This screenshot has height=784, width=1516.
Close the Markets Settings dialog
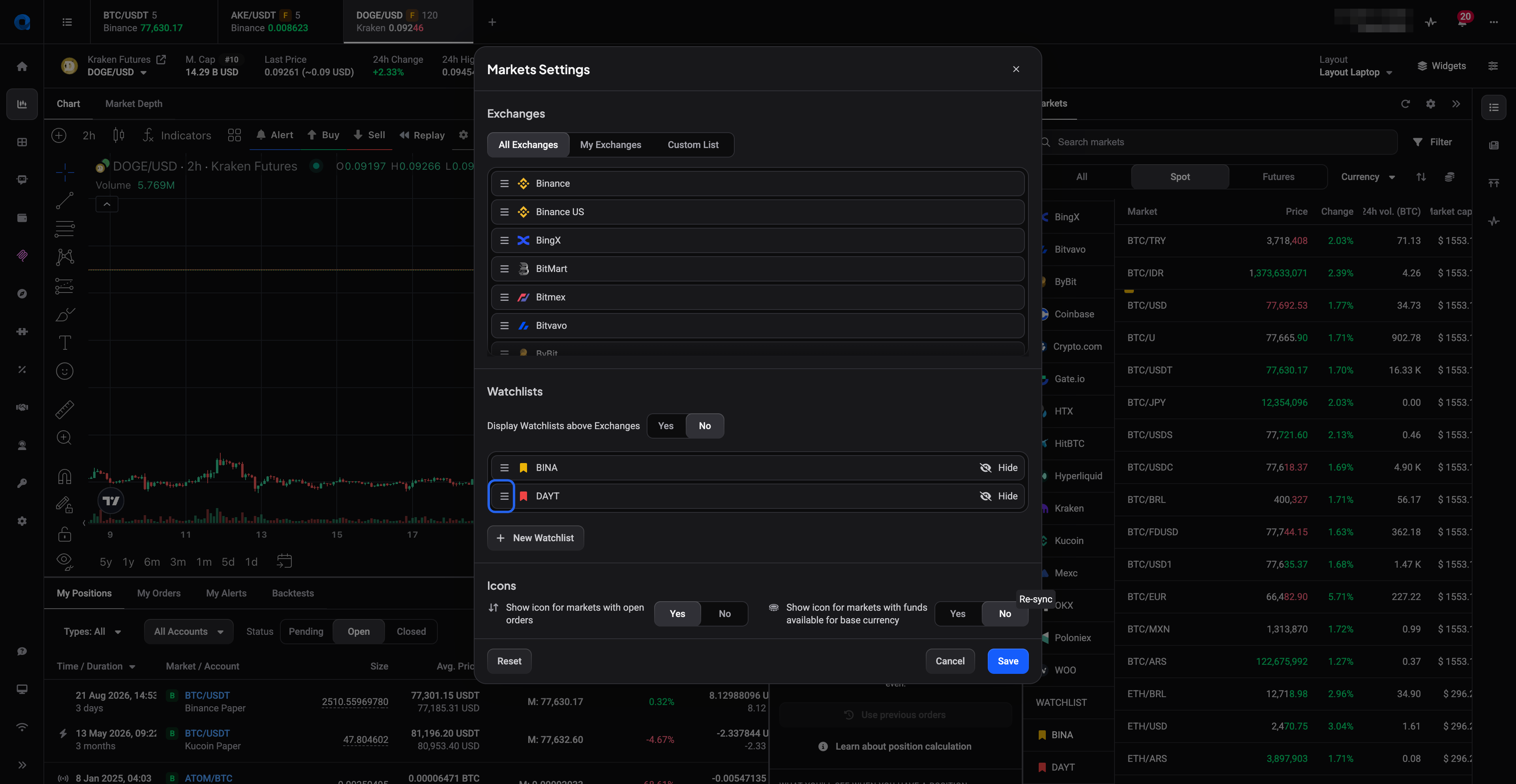tap(1016, 69)
